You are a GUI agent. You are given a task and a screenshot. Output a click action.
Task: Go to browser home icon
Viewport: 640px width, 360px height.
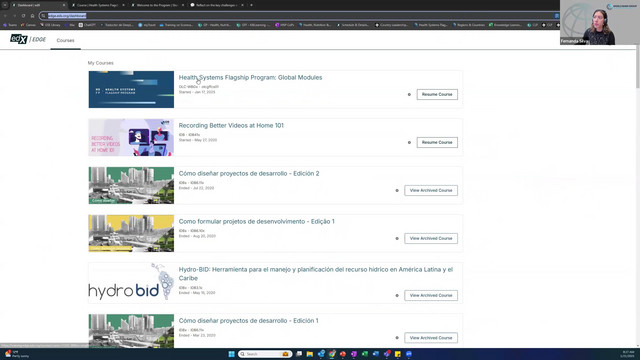coord(32,16)
